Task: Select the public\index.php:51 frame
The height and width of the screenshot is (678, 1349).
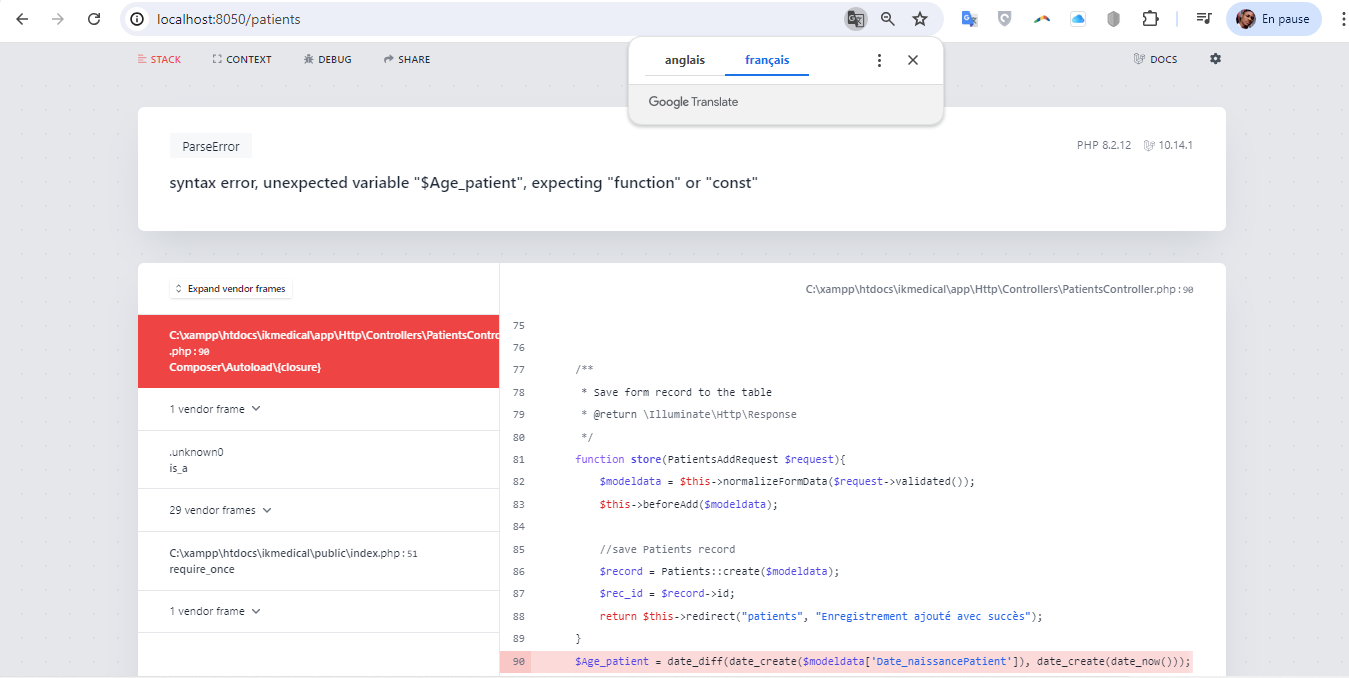Action: (318, 561)
